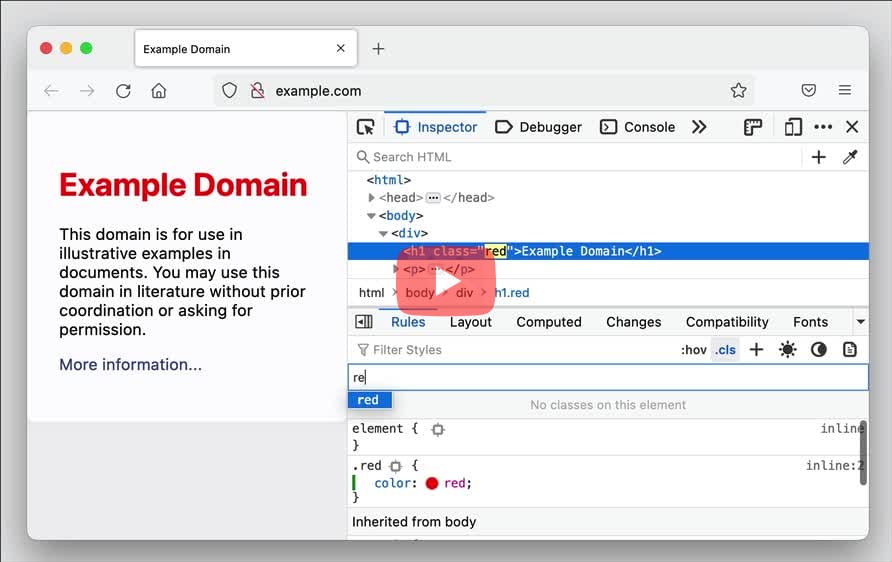Switch to the Console tab

coord(638,127)
